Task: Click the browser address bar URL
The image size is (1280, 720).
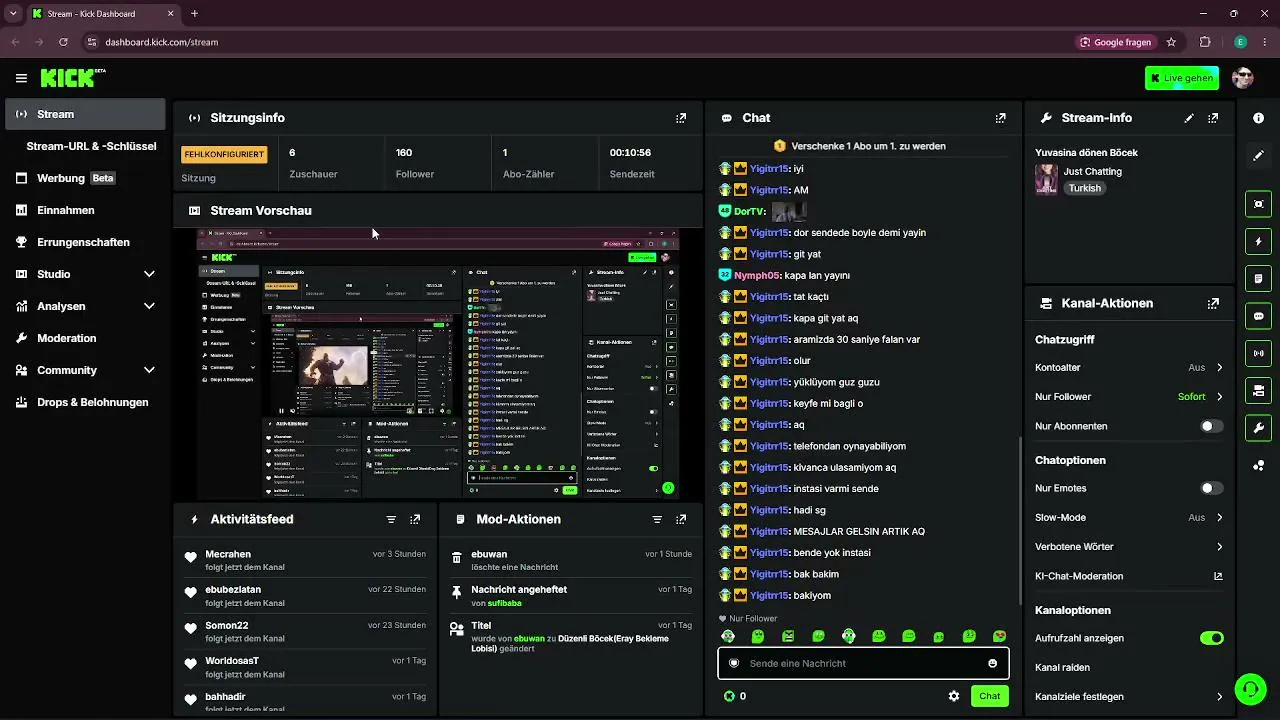Action: click(162, 42)
